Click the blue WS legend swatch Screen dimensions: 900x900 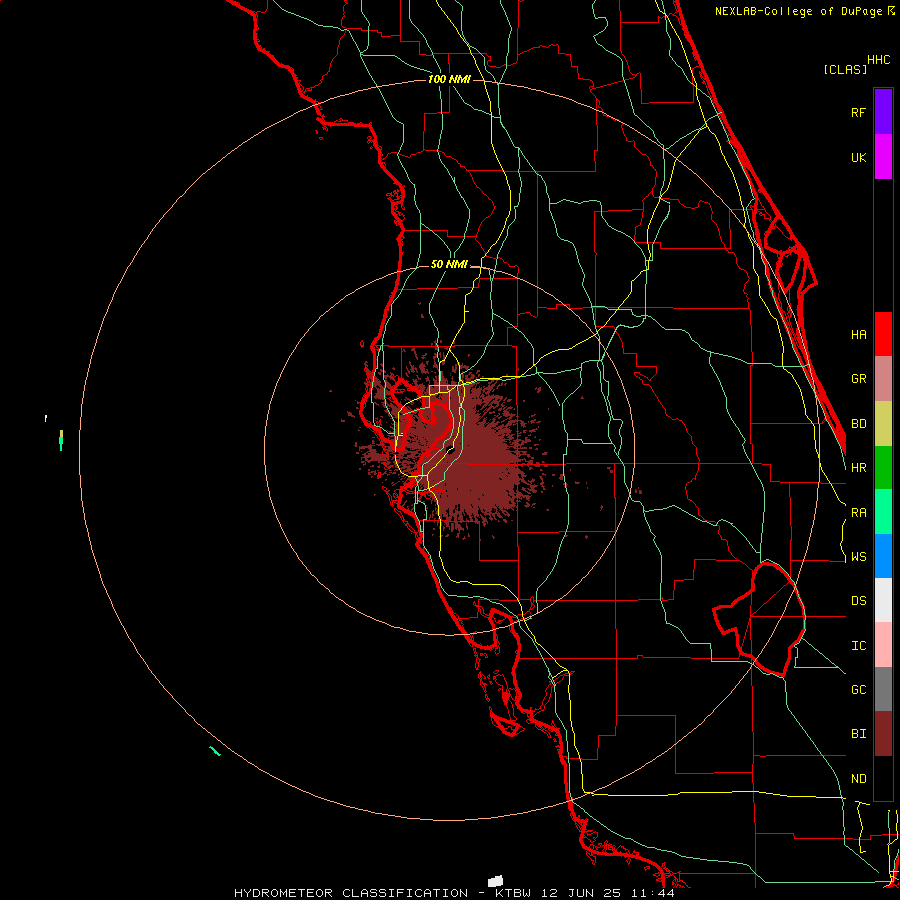pos(883,556)
